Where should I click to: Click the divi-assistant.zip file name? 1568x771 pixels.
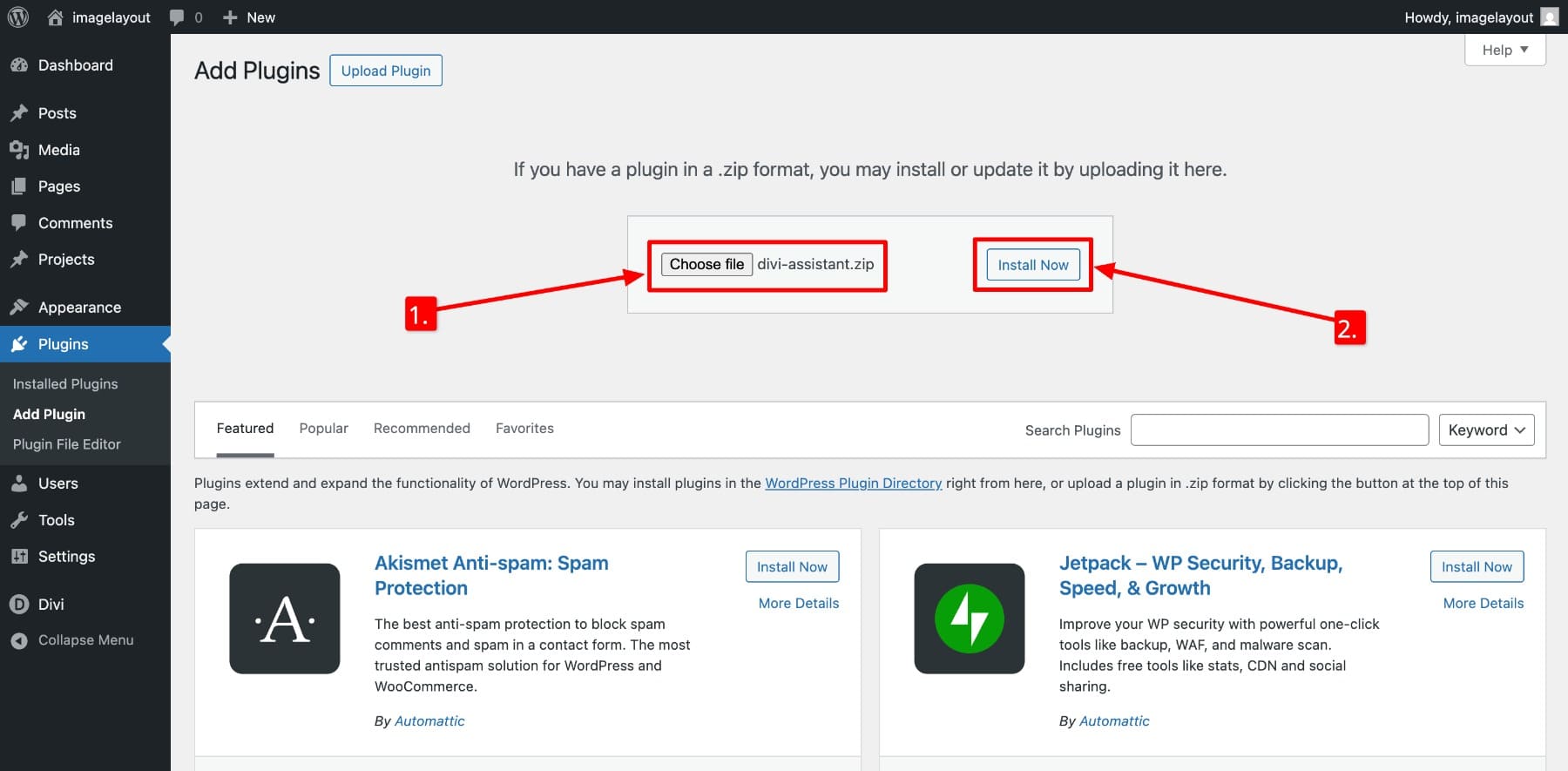click(815, 264)
